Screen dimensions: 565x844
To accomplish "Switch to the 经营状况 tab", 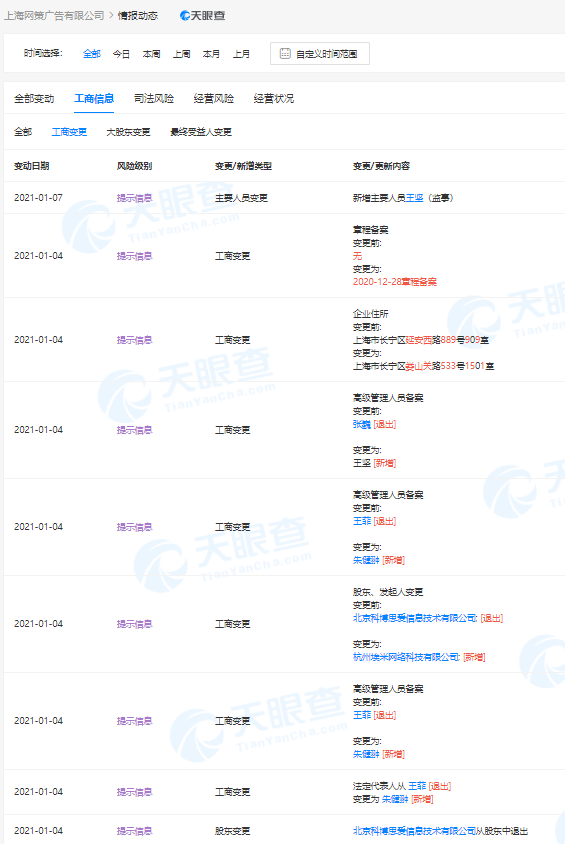I will [x=273, y=99].
